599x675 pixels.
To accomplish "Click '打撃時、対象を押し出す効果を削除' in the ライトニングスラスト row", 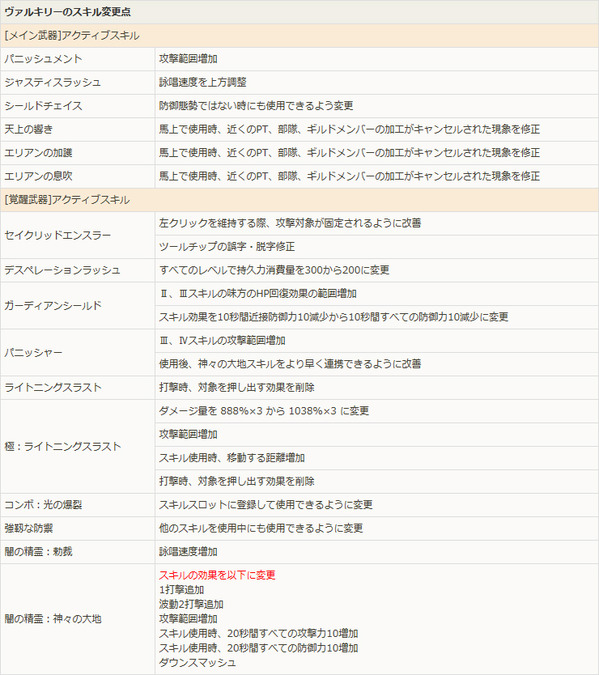I will pyautogui.click(x=236, y=387).
